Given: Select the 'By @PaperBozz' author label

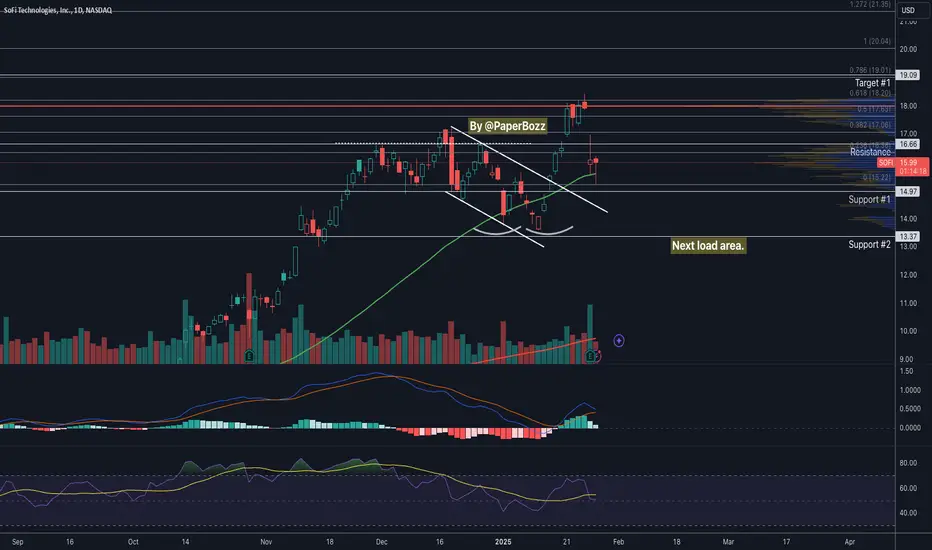Looking at the screenshot, I should [507, 126].
